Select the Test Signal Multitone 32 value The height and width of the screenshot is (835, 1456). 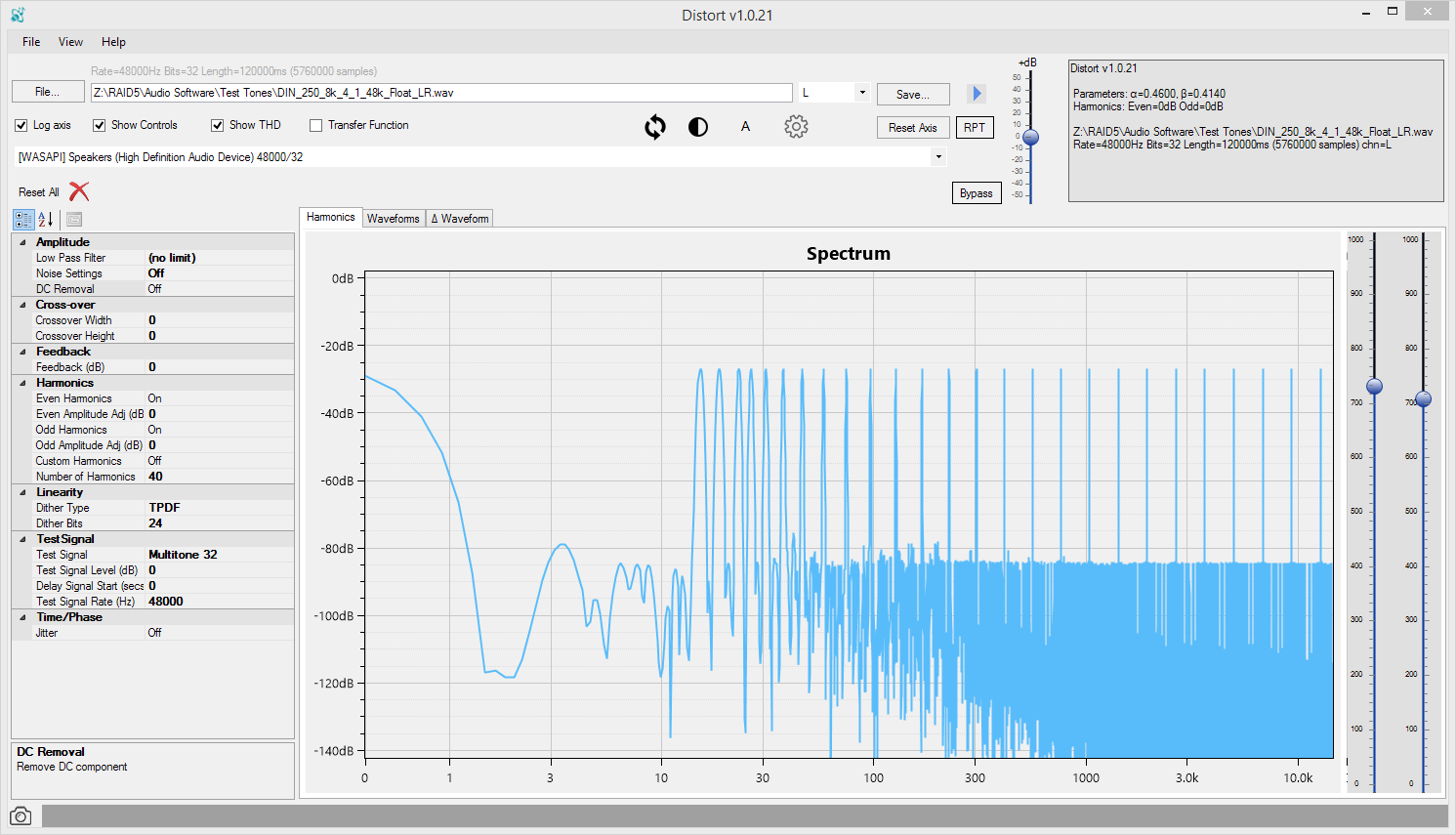[220, 555]
